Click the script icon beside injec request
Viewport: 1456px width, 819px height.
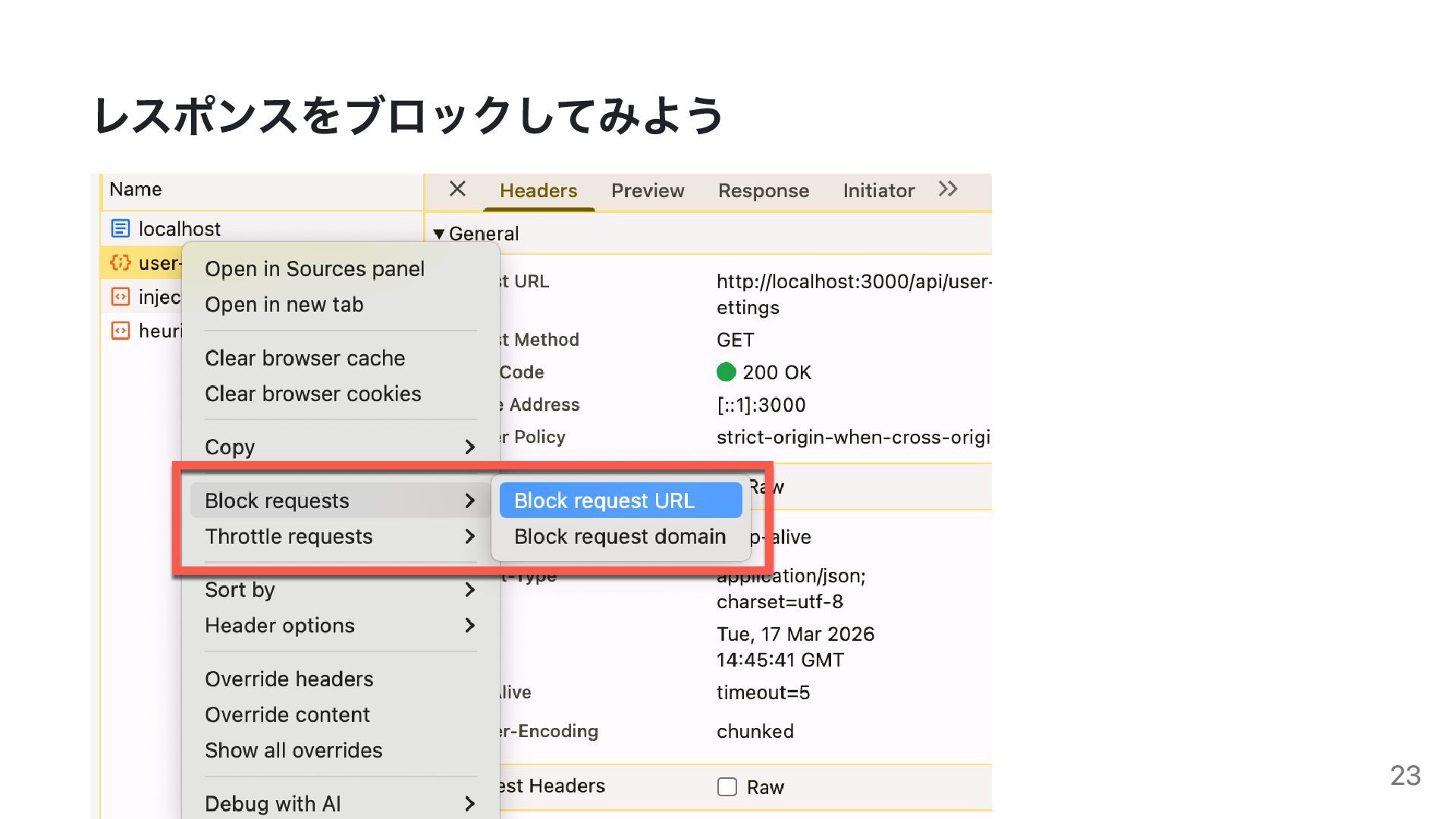120,297
